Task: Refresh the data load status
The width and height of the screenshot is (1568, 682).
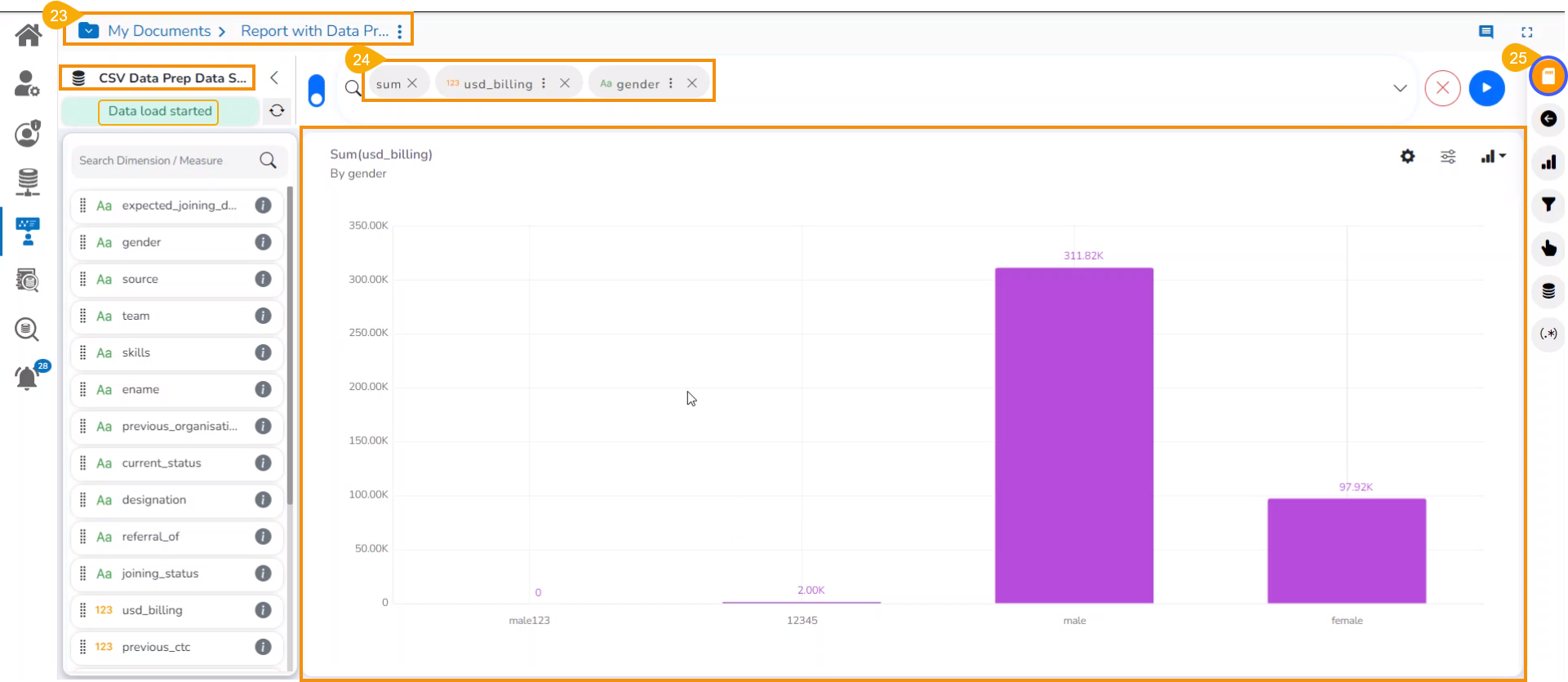Action: coord(277,111)
